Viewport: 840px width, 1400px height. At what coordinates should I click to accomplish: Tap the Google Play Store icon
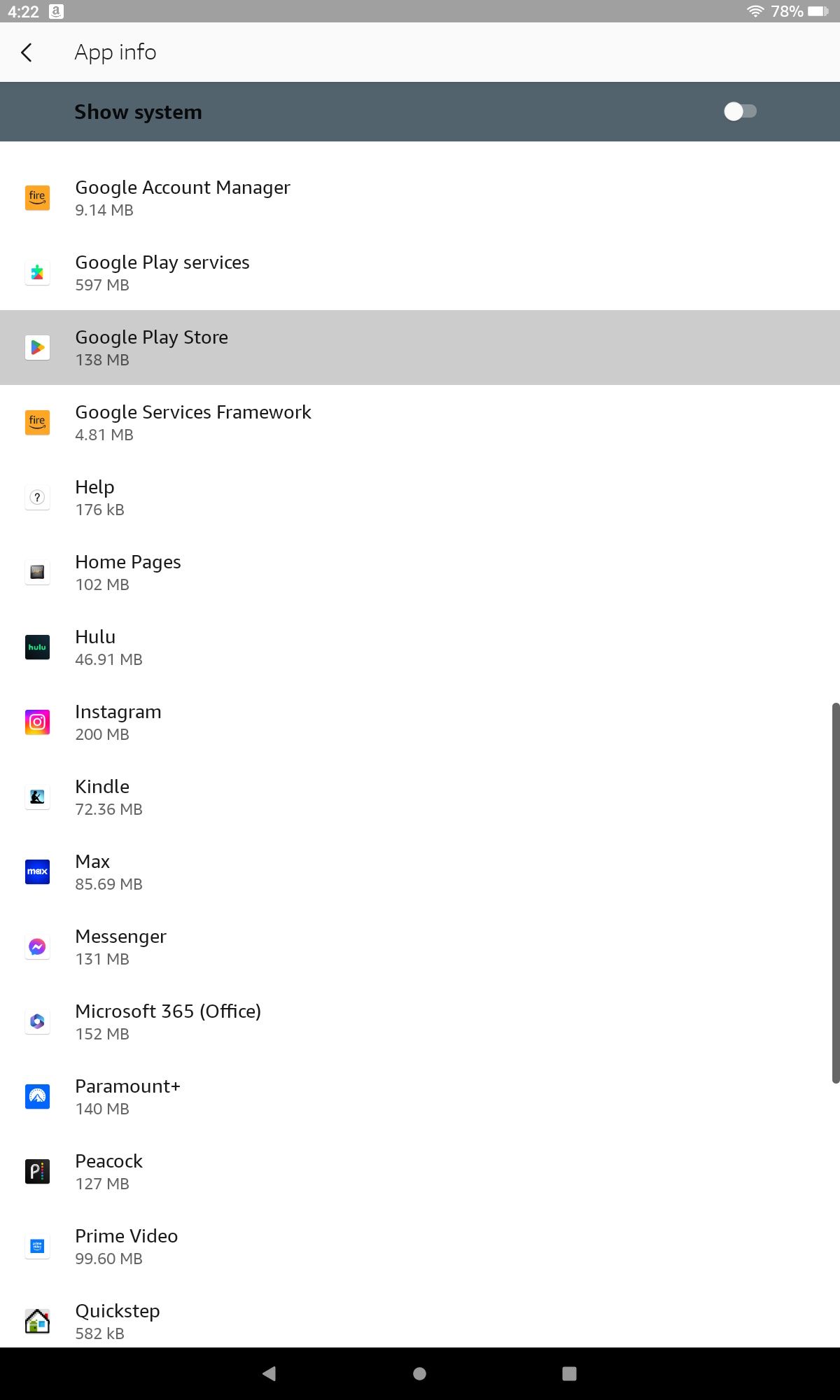[x=37, y=348]
